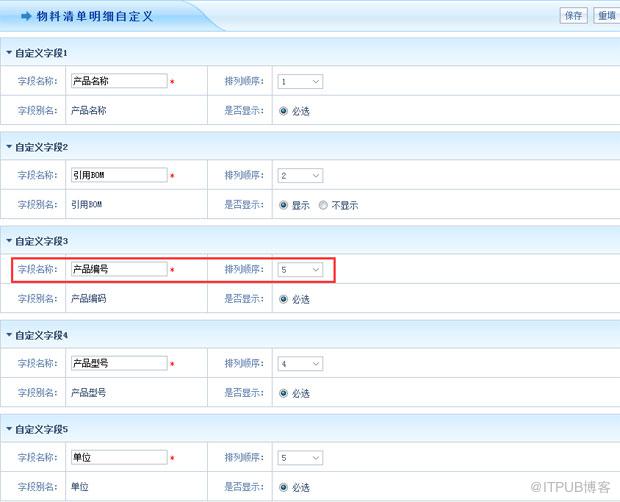Select 不显示 radio for 引用BOM
Image resolution: width=620 pixels, height=502 pixels.
pyautogui.click(x=323, y=205)
